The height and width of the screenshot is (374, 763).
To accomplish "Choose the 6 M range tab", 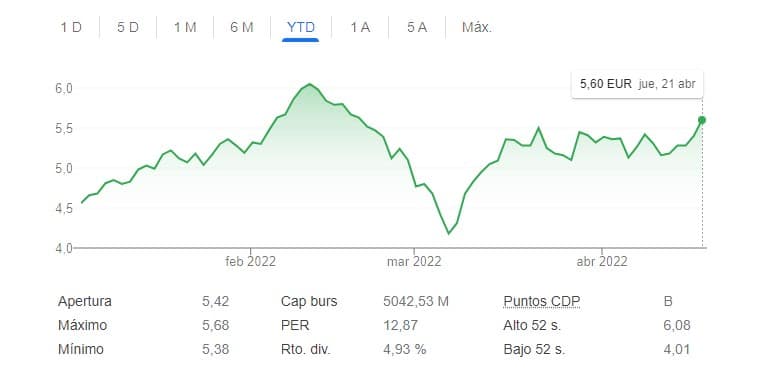I will click(x=242, y=27).
